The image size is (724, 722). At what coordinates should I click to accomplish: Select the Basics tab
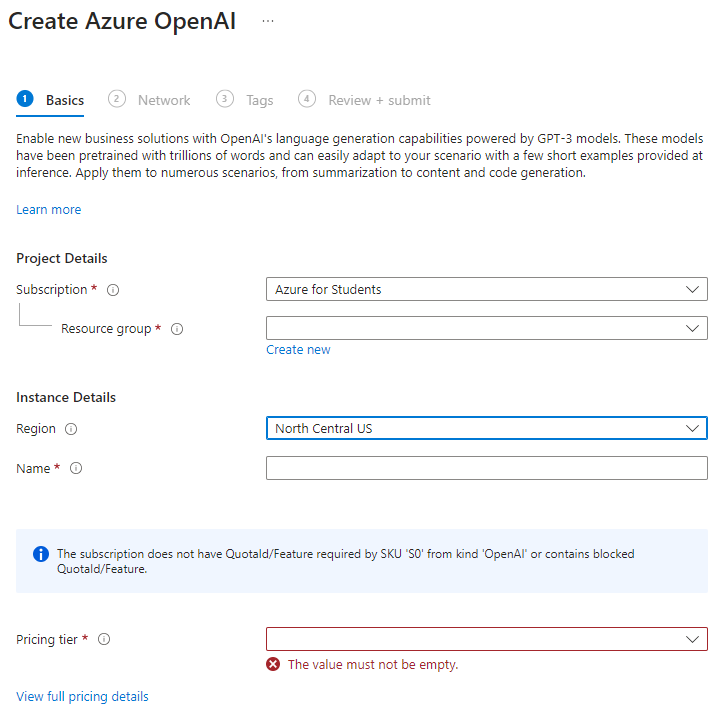(50, 100)
